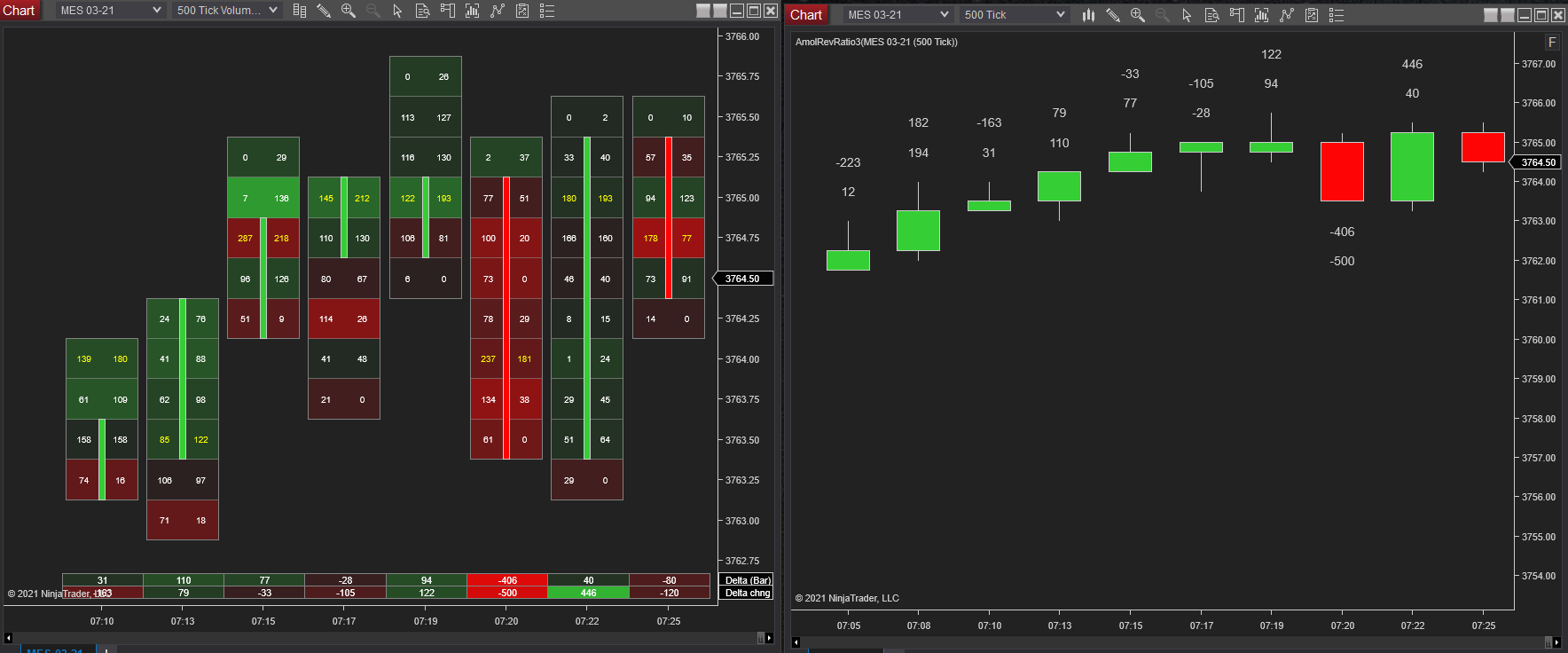Toggle Chart Trader in 500 Tick chart
Screen dimensions: 1568x653
[x=1237, y=15]
